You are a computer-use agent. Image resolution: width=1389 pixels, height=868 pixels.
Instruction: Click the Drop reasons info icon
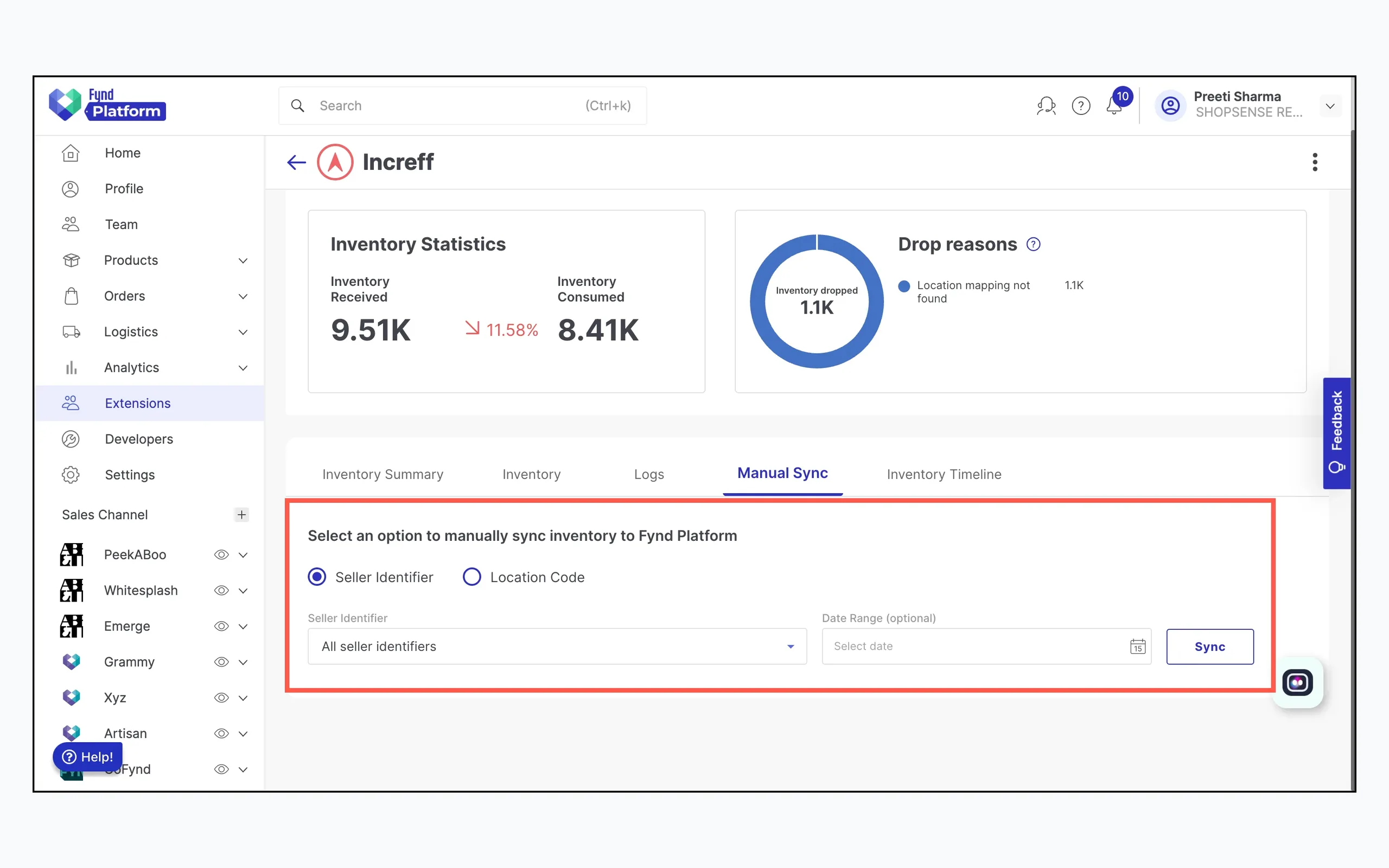pos(1033,245)
